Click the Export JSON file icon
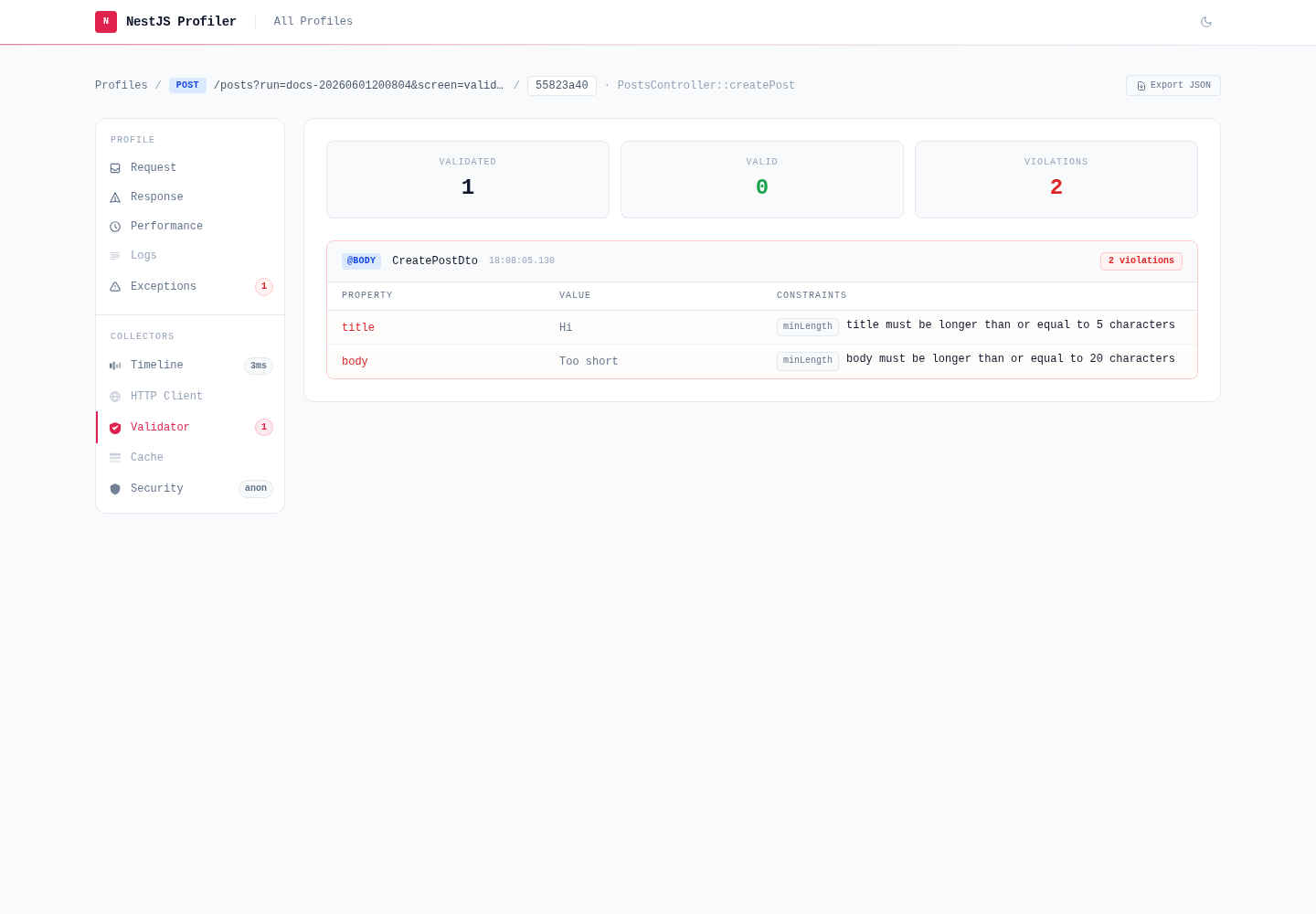1316x914 pixels. [1141, 86]
